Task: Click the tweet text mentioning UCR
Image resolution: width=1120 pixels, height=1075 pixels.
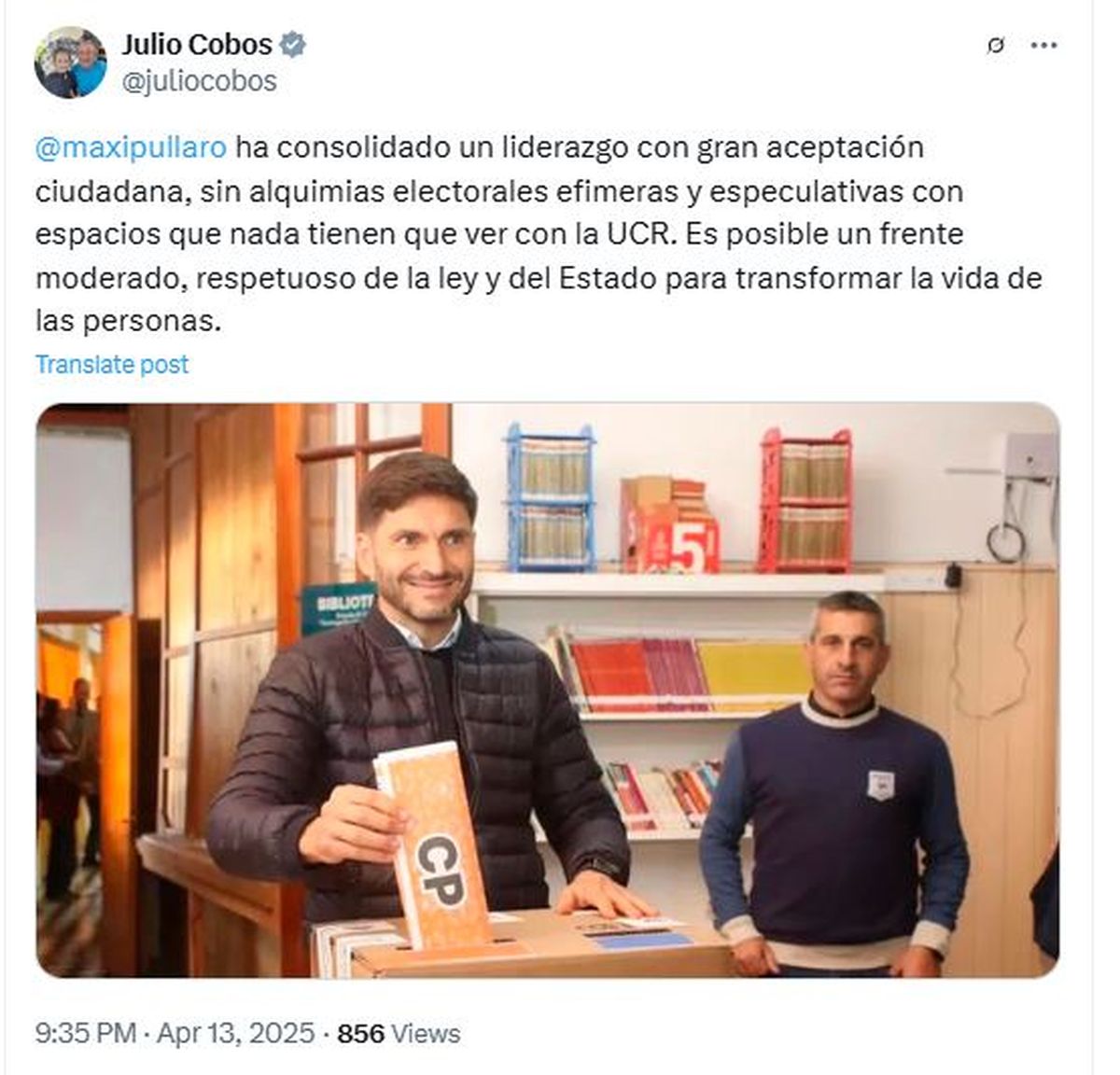Action: click(539, 233)
